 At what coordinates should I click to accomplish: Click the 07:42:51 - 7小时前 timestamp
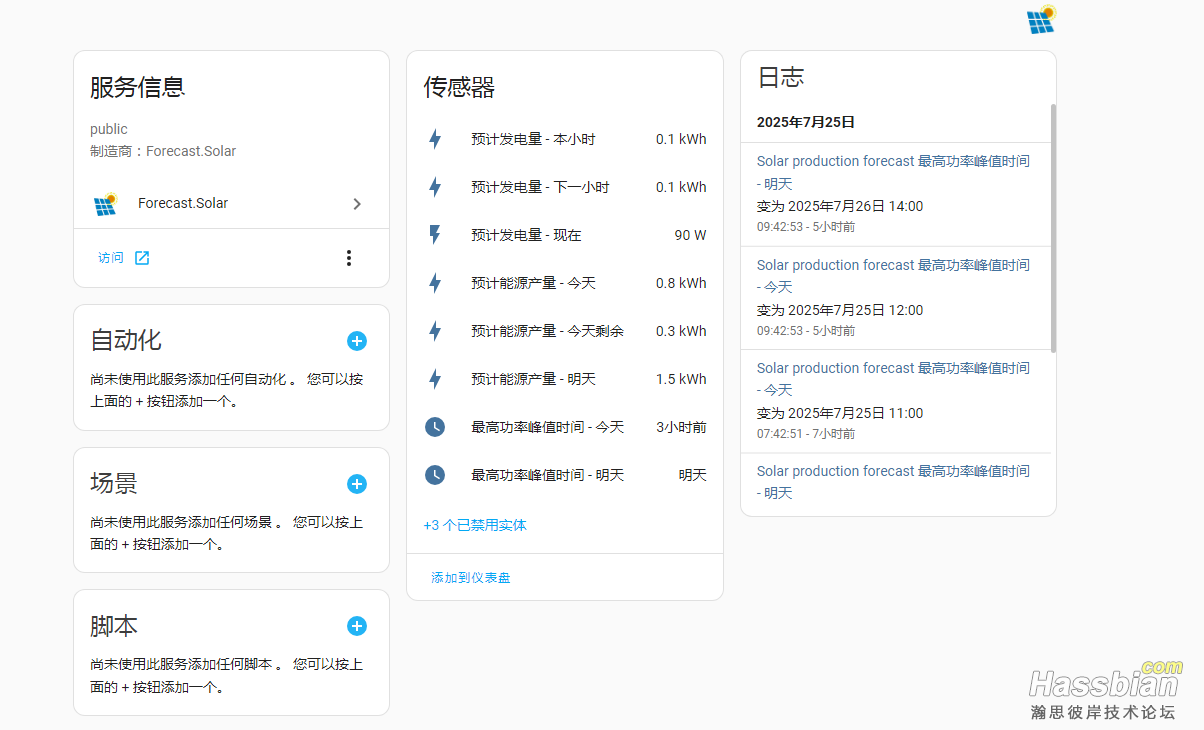tap(806, 434)
